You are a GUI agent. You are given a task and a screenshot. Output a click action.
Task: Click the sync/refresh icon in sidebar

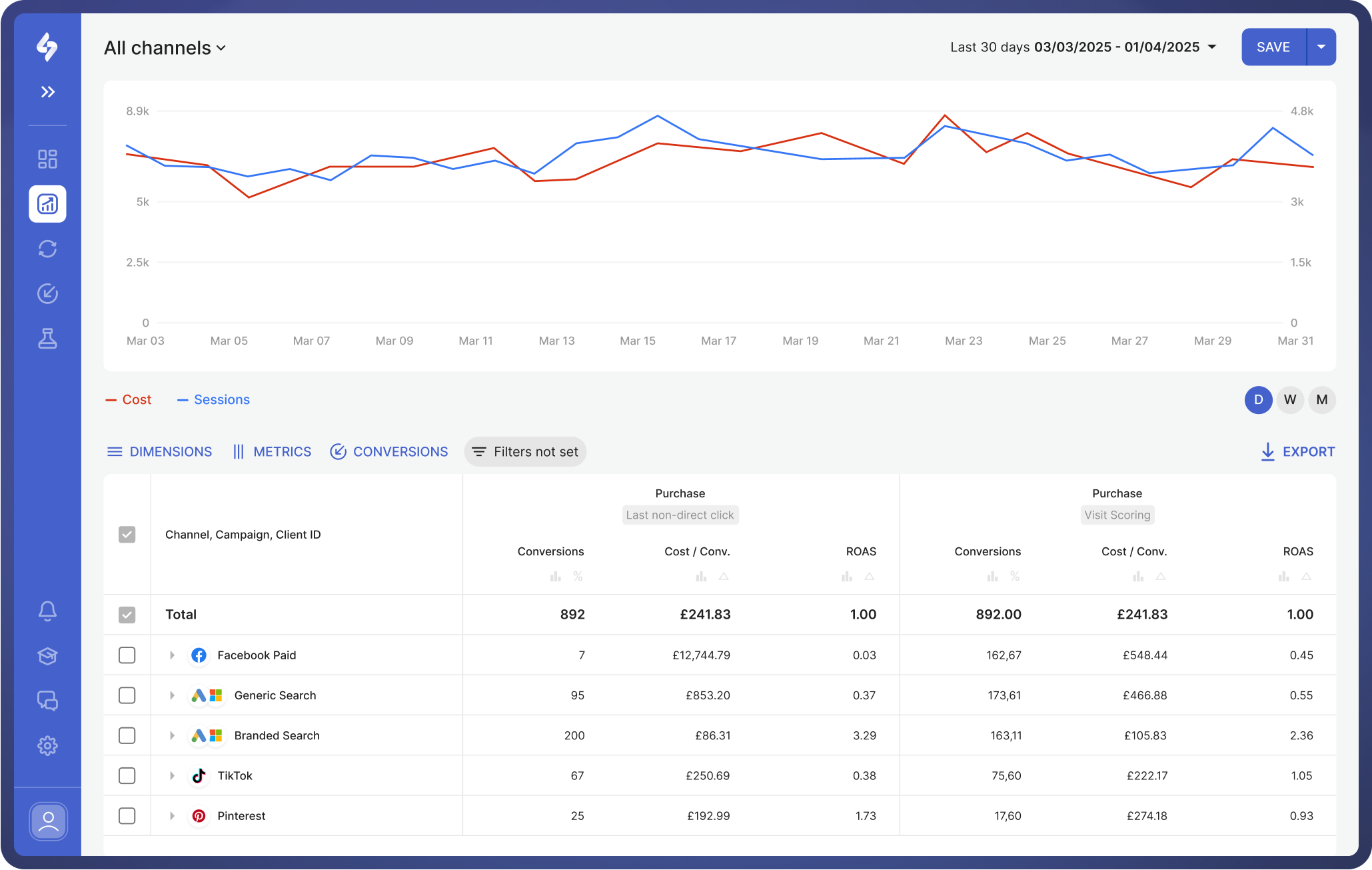click(47, 249)
